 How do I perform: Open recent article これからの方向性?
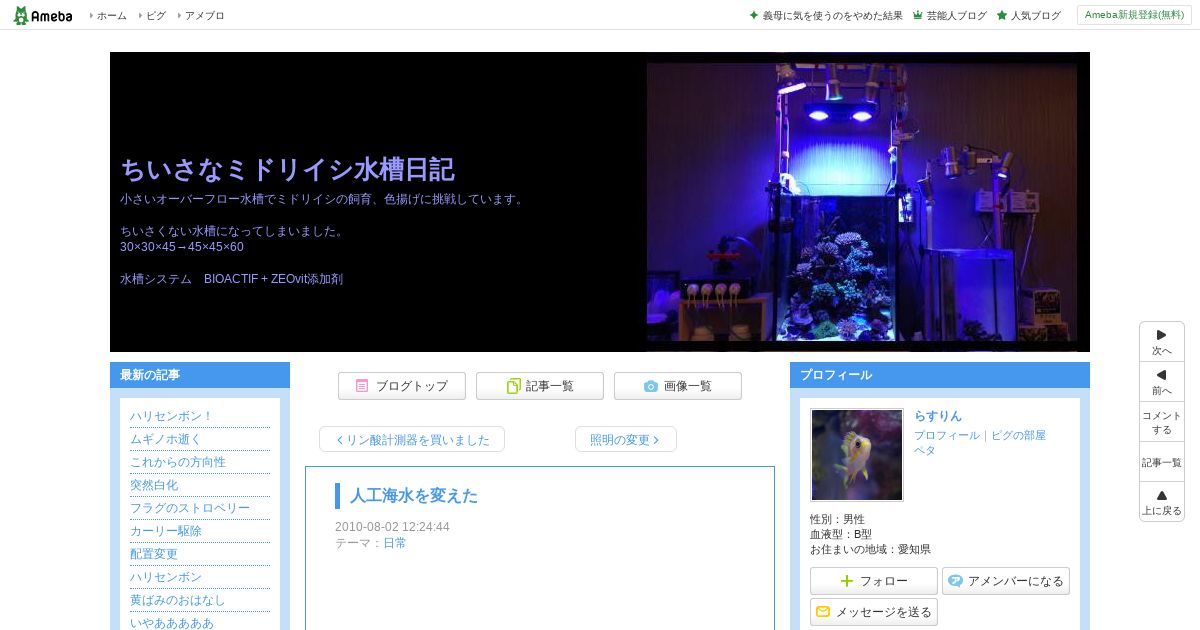(177, 462)
